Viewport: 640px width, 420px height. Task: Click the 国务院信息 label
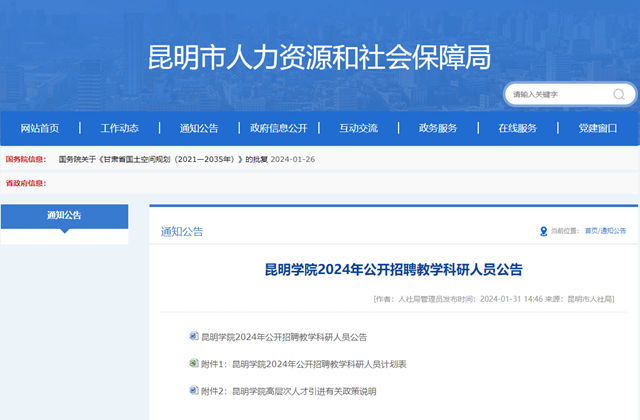[26, 159]
